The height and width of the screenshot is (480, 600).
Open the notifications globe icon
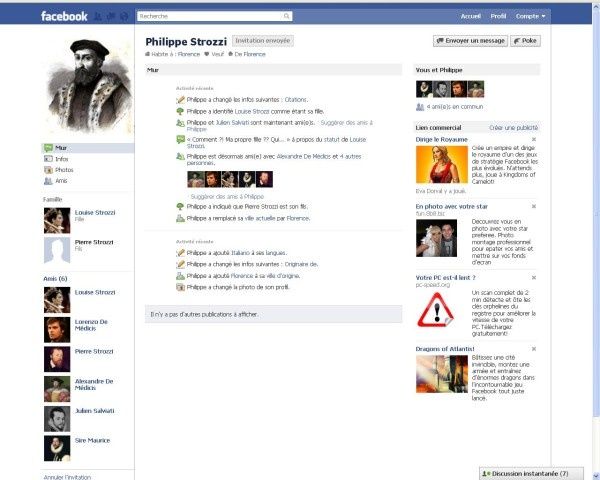point(122,17)
